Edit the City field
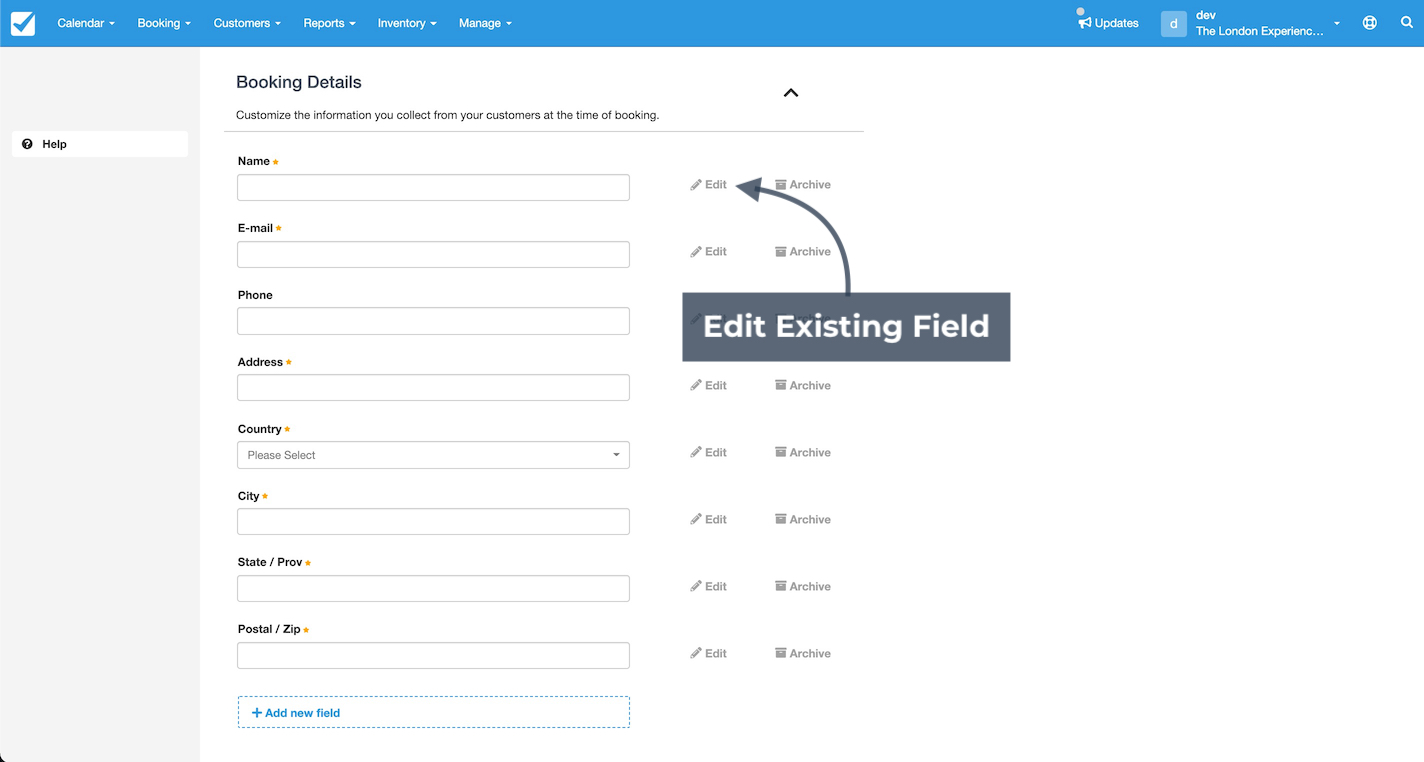The height and width of the screenshot is (762, 1424). tap(708, 520)
